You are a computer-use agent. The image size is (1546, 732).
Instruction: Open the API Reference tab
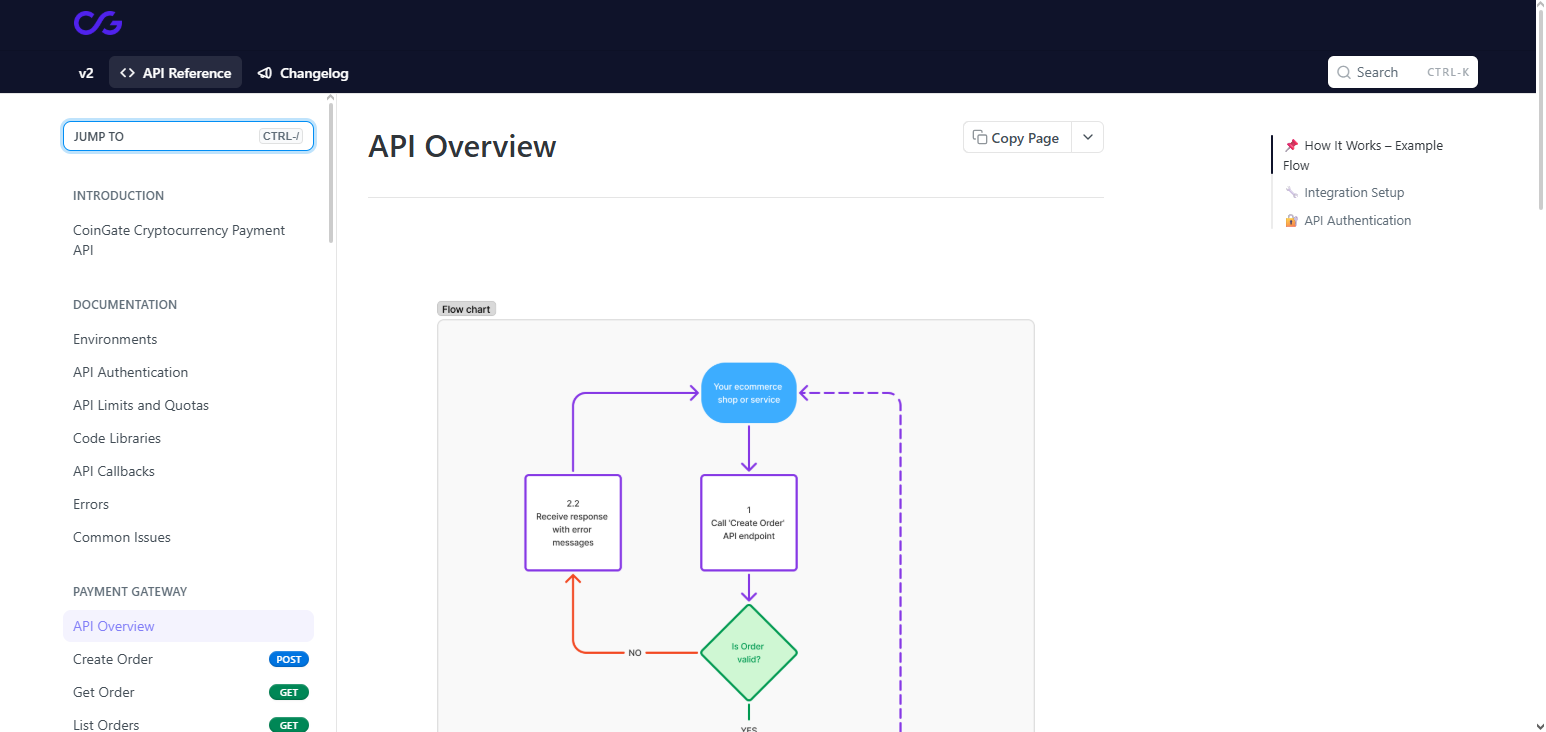click(175, 73)
